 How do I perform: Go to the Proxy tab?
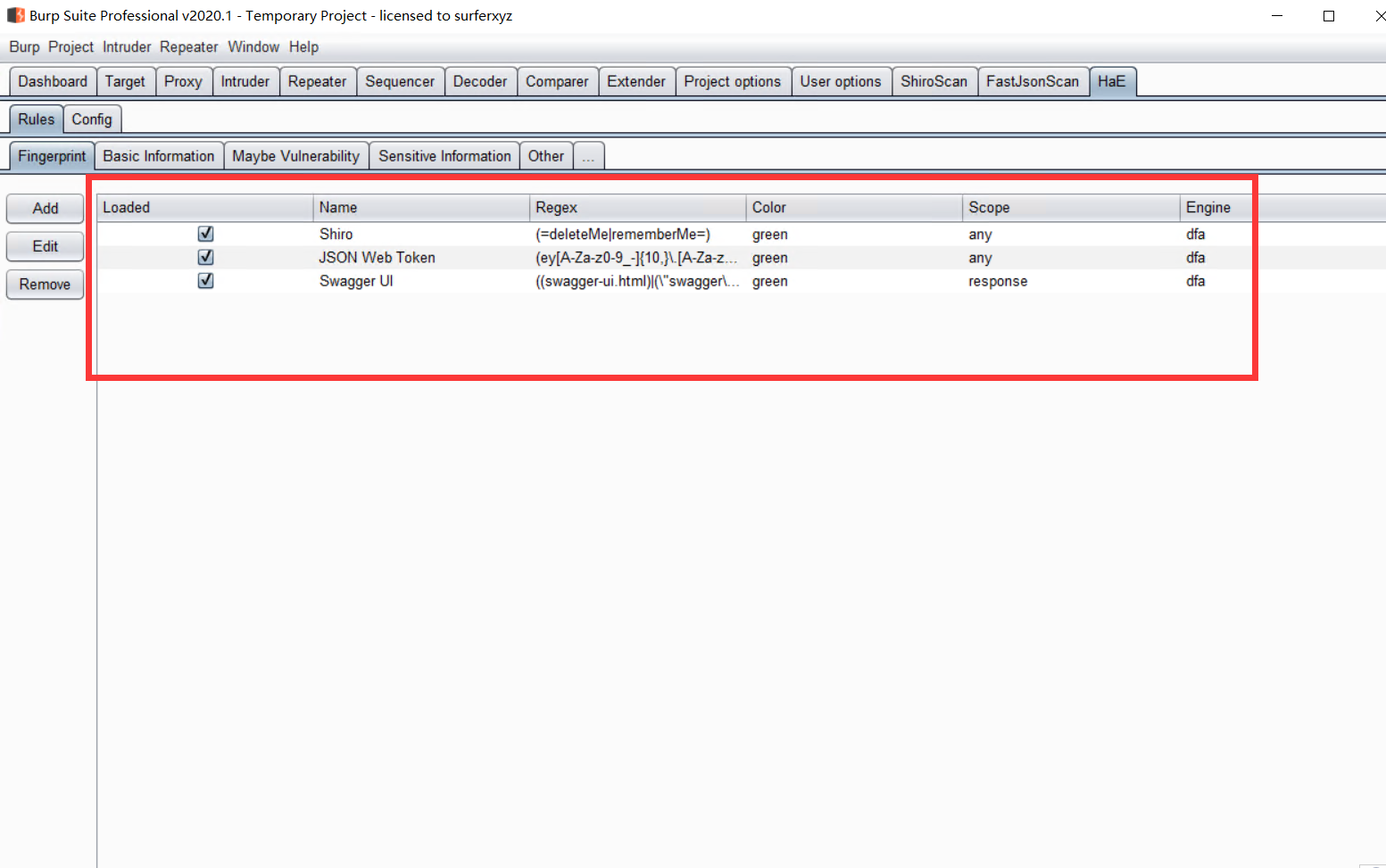coord(183,81)
